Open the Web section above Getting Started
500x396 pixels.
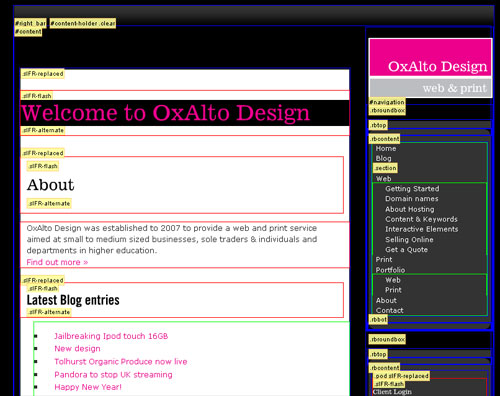coord(383,179)
